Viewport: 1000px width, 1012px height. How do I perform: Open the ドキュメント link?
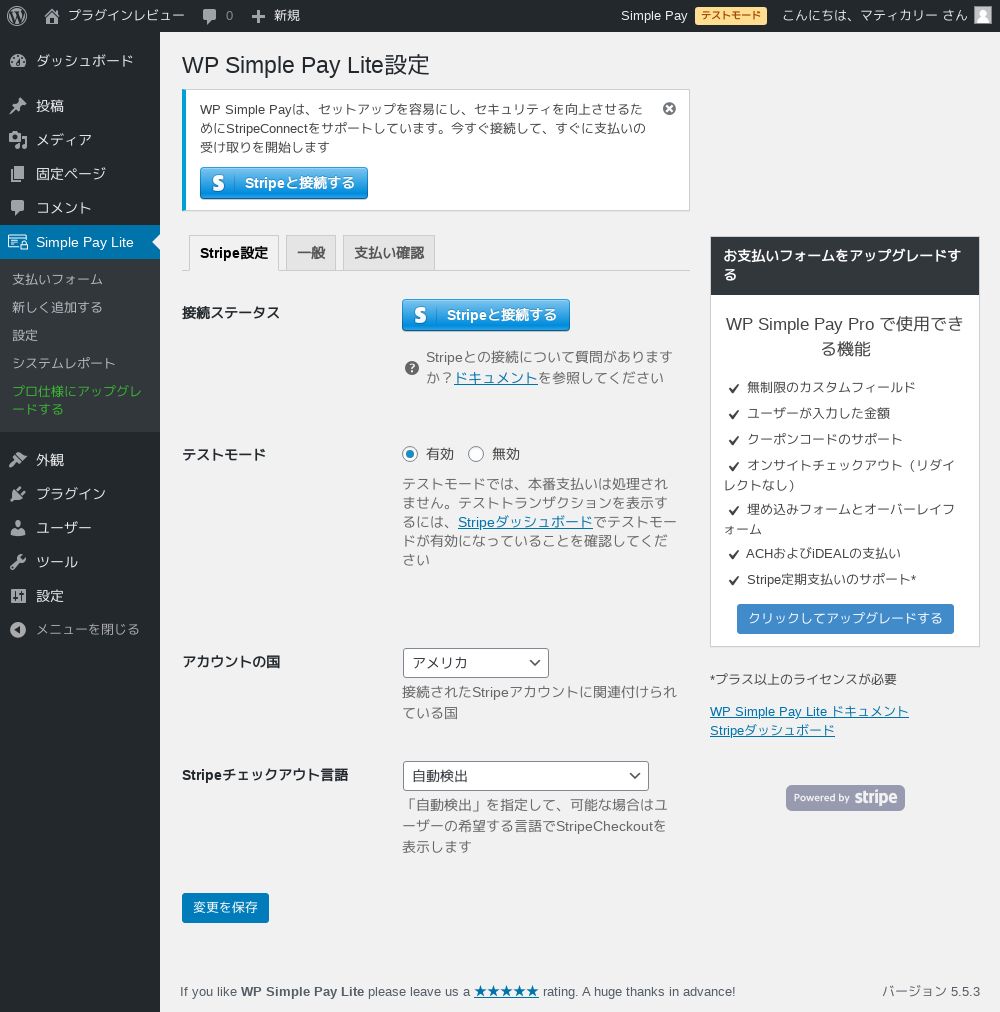click(x=496, y=378)
